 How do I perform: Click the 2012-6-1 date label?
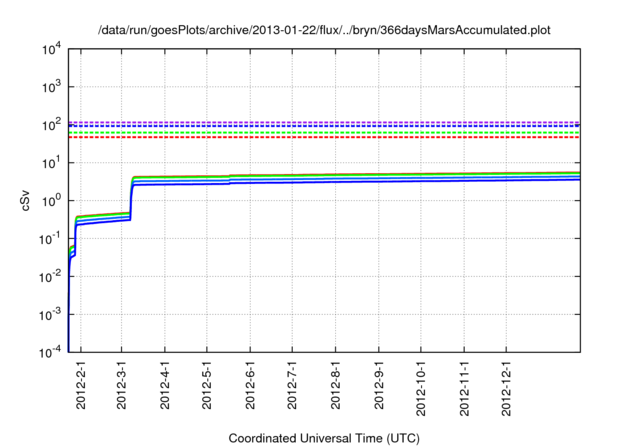[x=250, y=385]
